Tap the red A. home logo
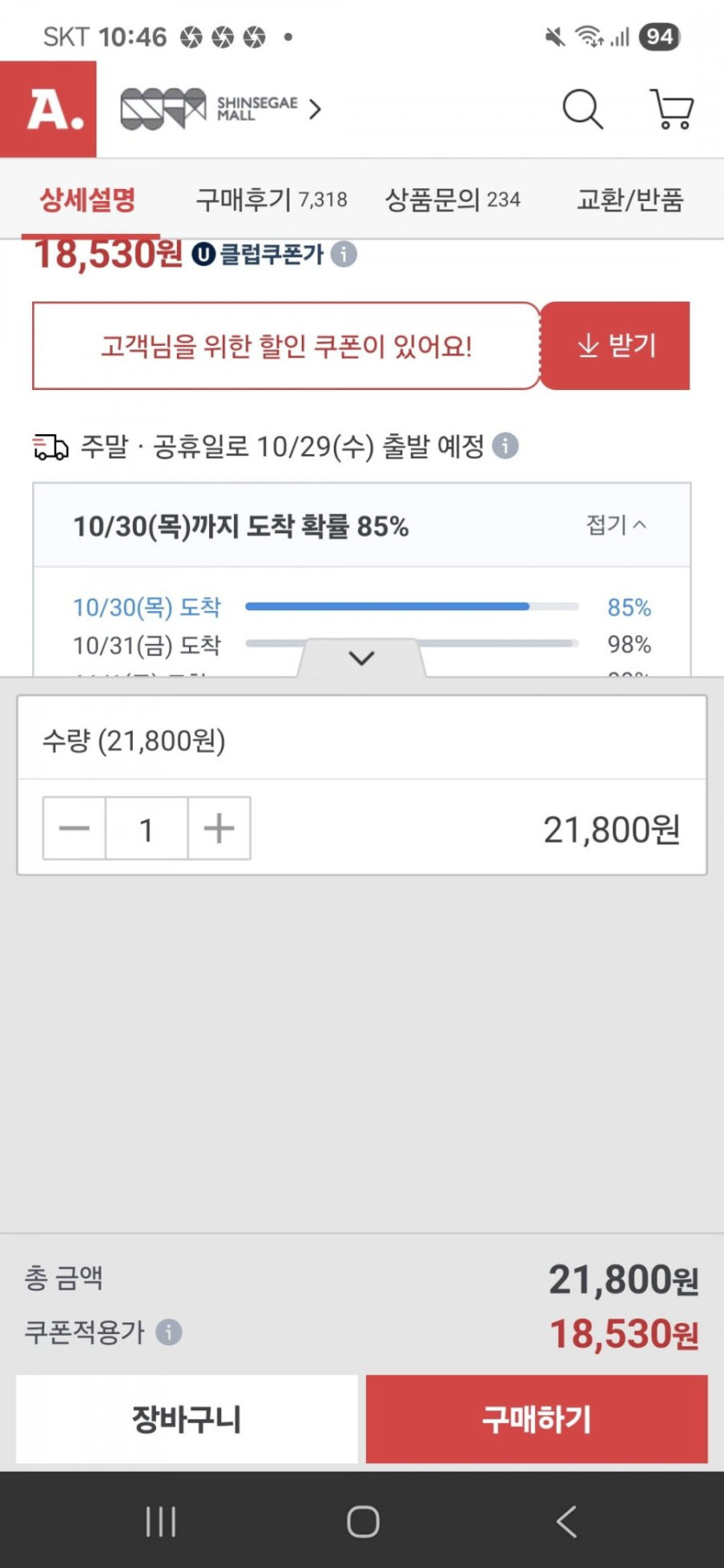The height and width of the screenshot is (1568, 724). click(49, 109)
